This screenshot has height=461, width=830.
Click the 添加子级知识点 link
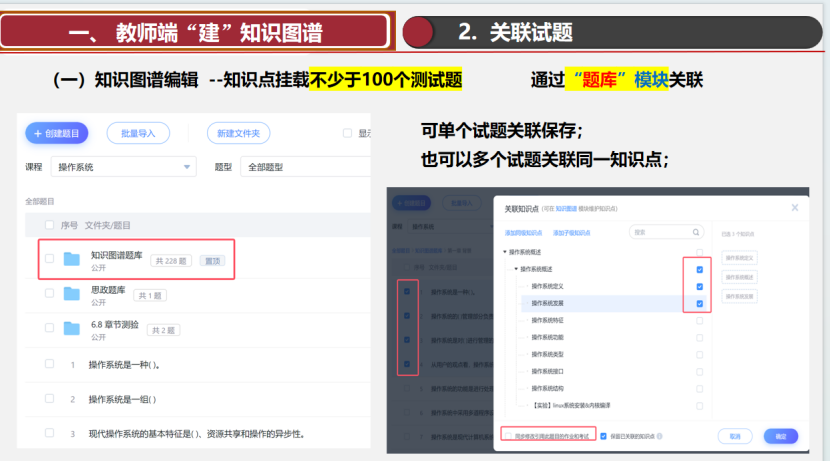pos(573,233)
